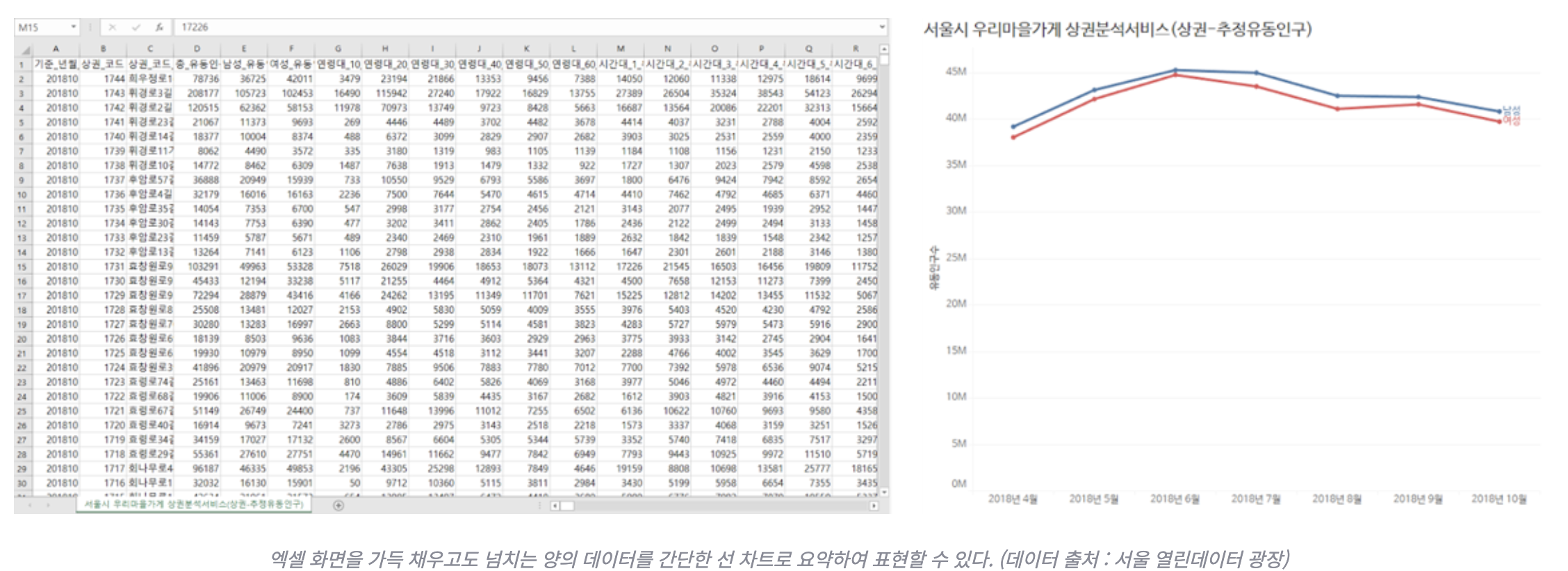Click cell 휘경로3길 in column C
This screenshot has width=1568, height=571.
click(x=150, y=94)
